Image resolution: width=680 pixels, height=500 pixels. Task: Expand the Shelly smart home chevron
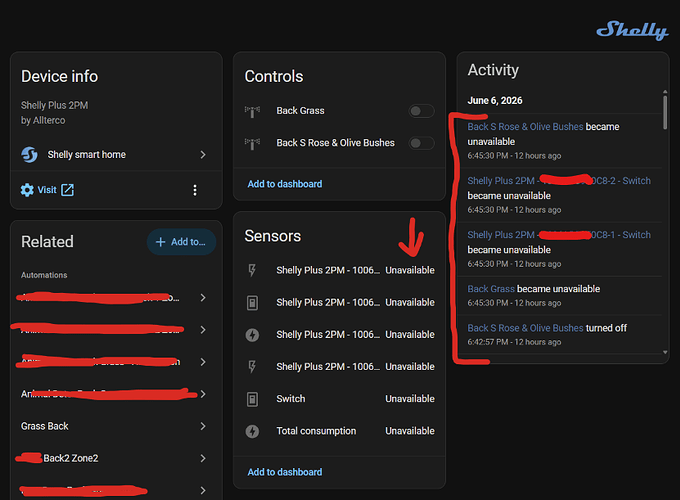203,154
